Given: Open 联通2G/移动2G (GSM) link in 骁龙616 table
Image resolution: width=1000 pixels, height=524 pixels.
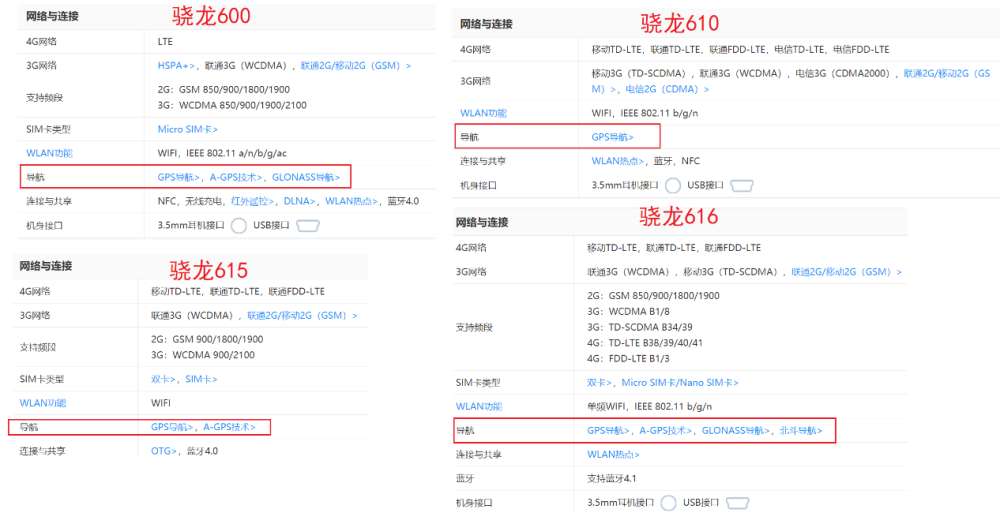Looking at the screenshot, I should click(x=846, y=272).
